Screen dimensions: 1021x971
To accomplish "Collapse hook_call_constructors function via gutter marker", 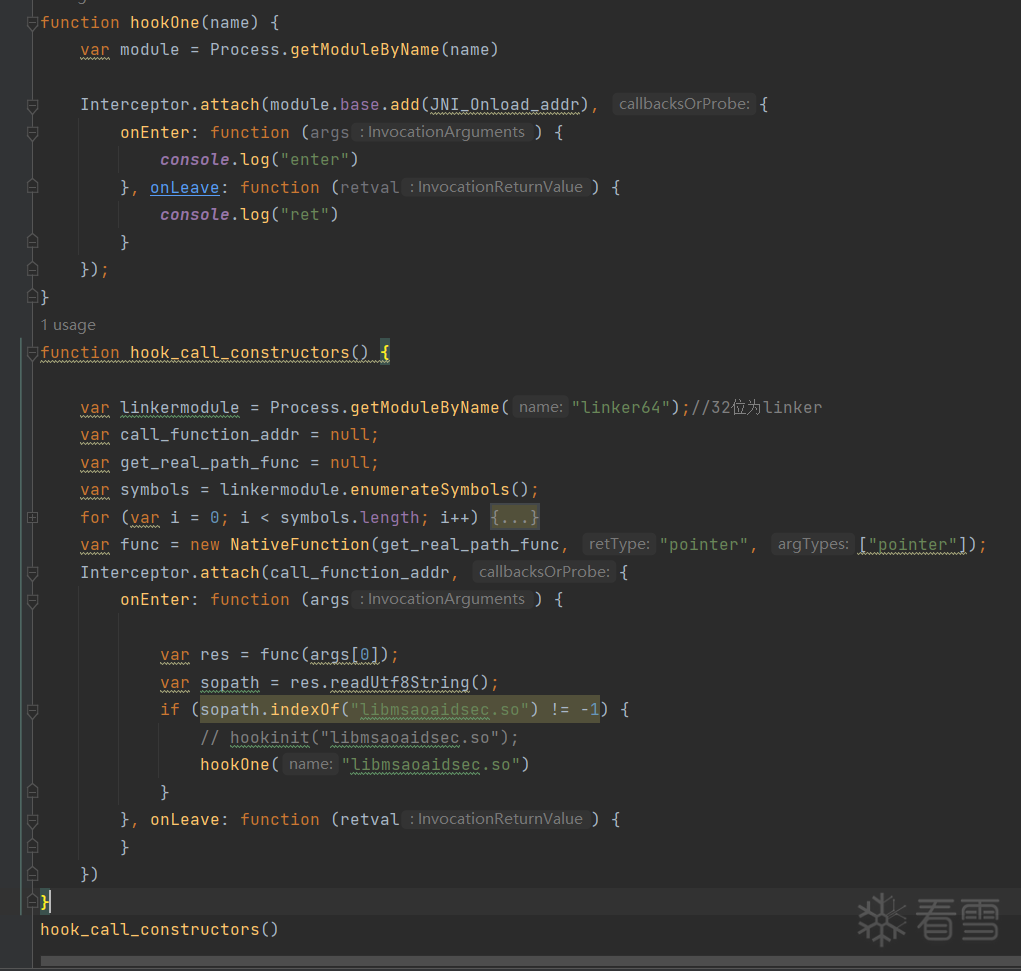I will point(33,354).
